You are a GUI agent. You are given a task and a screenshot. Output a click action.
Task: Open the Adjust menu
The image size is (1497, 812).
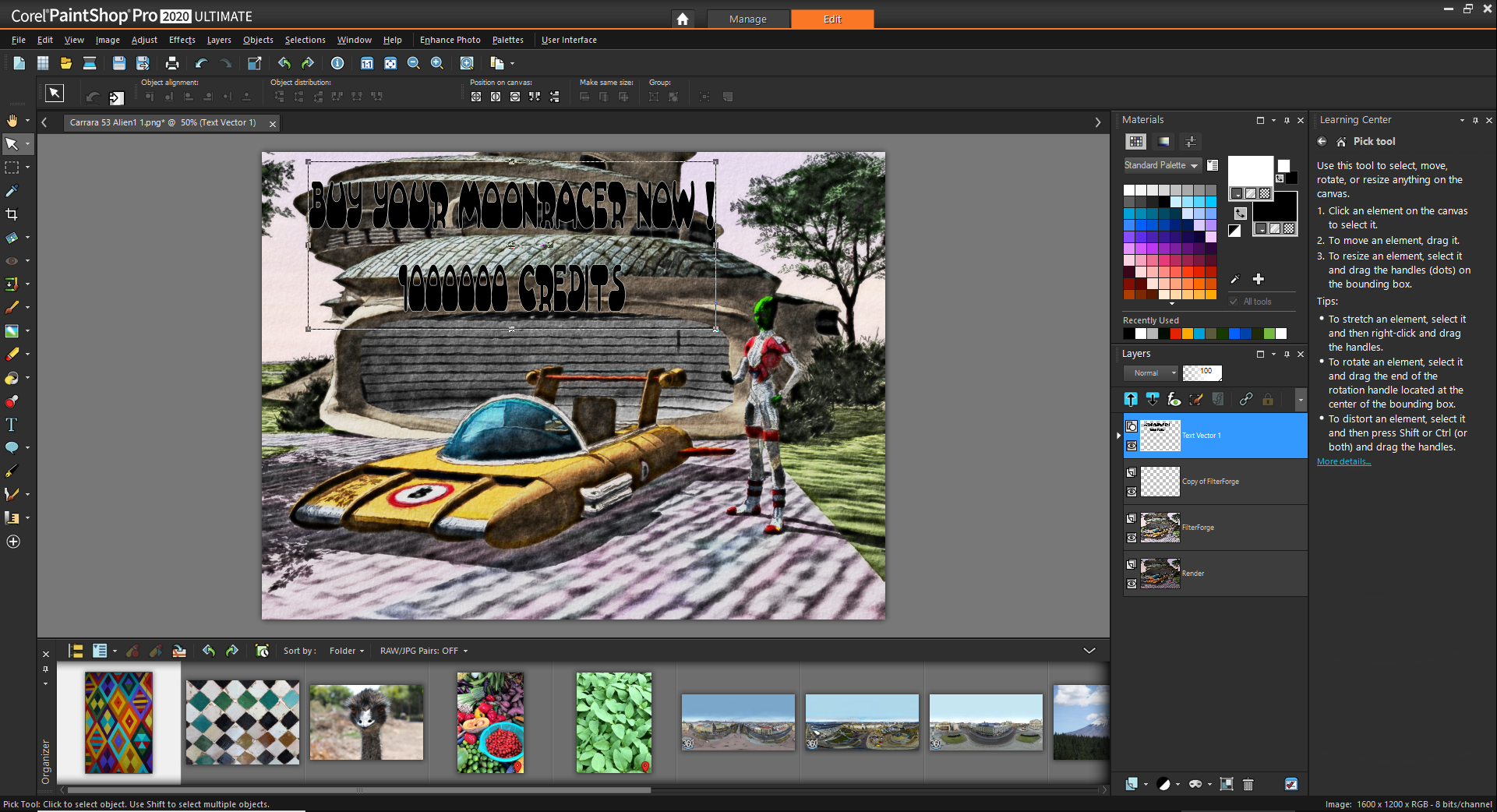point(144,40)
